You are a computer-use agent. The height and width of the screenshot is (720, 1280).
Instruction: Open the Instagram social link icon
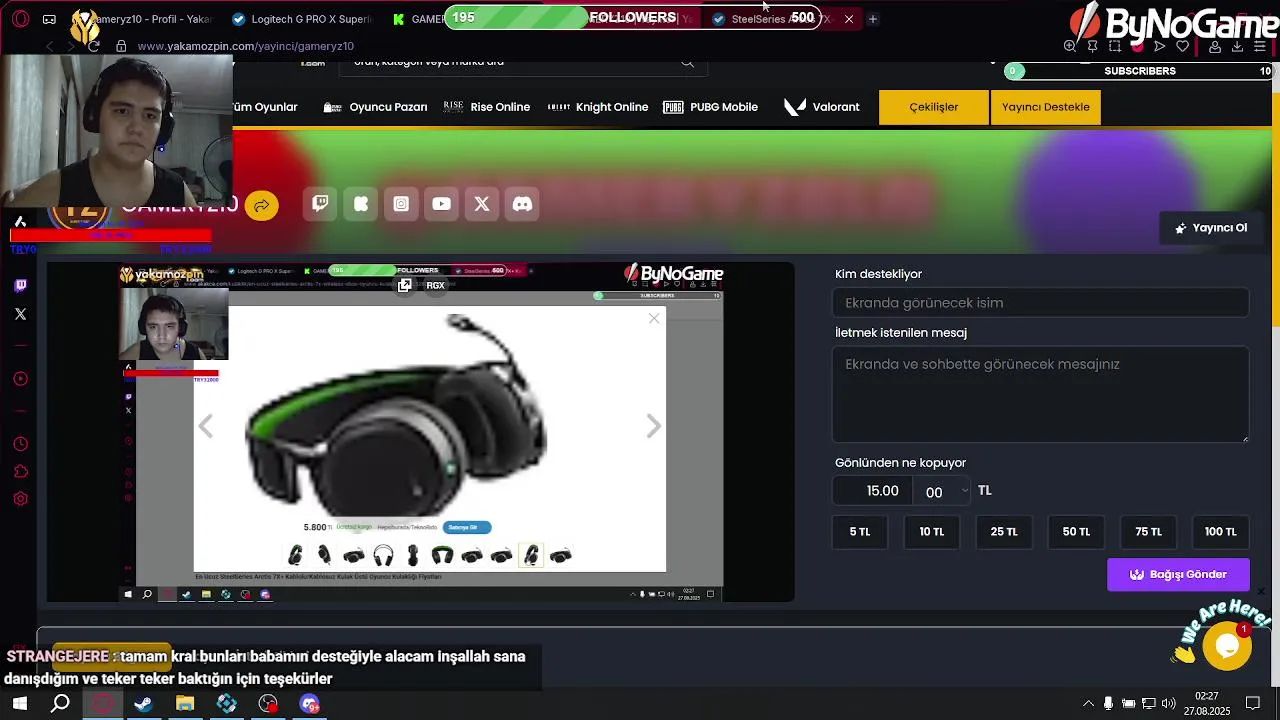coord(401,204)
